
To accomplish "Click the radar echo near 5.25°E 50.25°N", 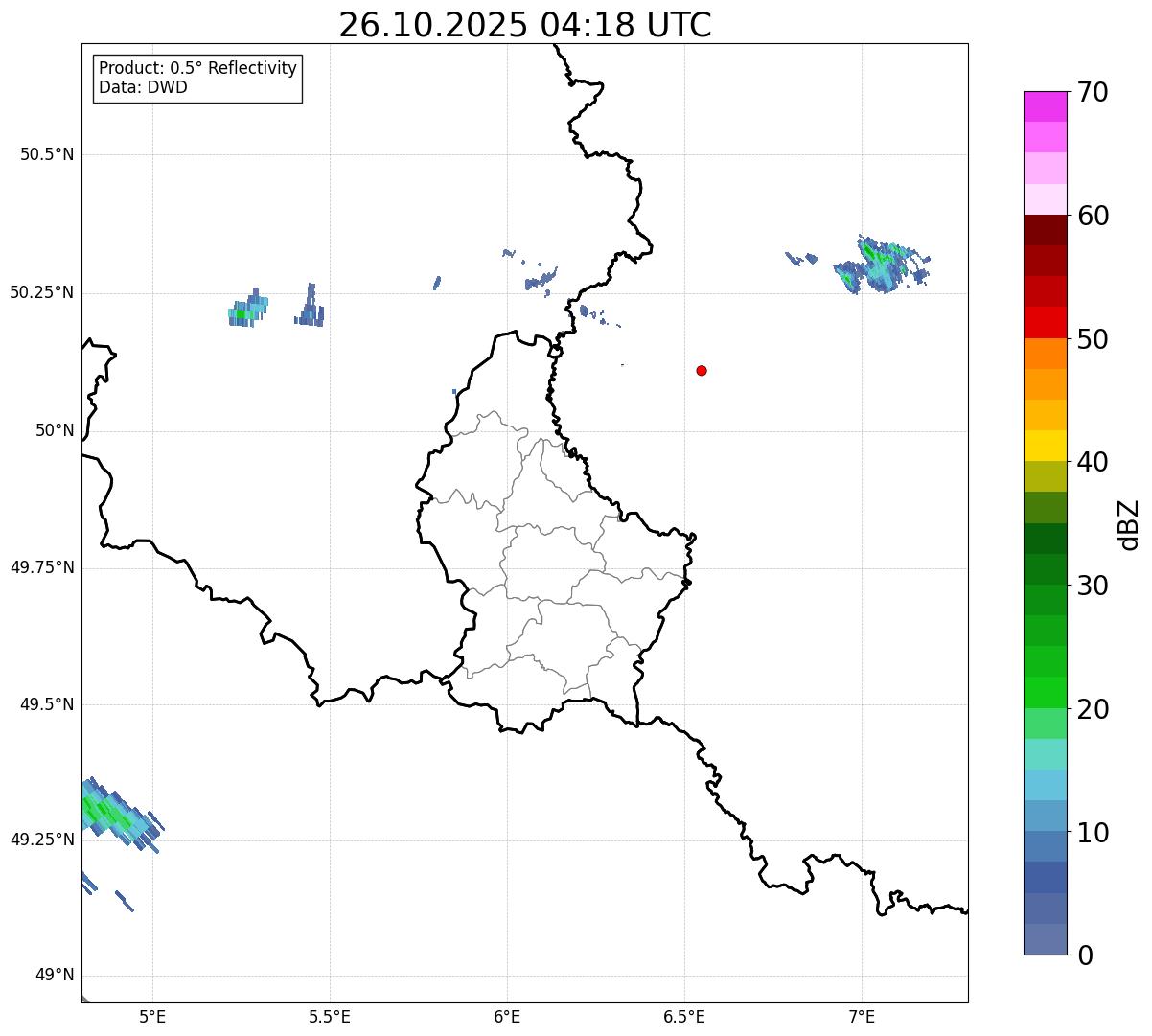I will [247, 310].
